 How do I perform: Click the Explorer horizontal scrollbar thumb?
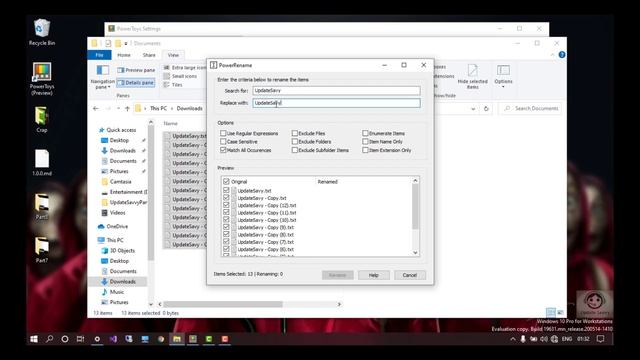pyautogui.click(x=223, y=304)
